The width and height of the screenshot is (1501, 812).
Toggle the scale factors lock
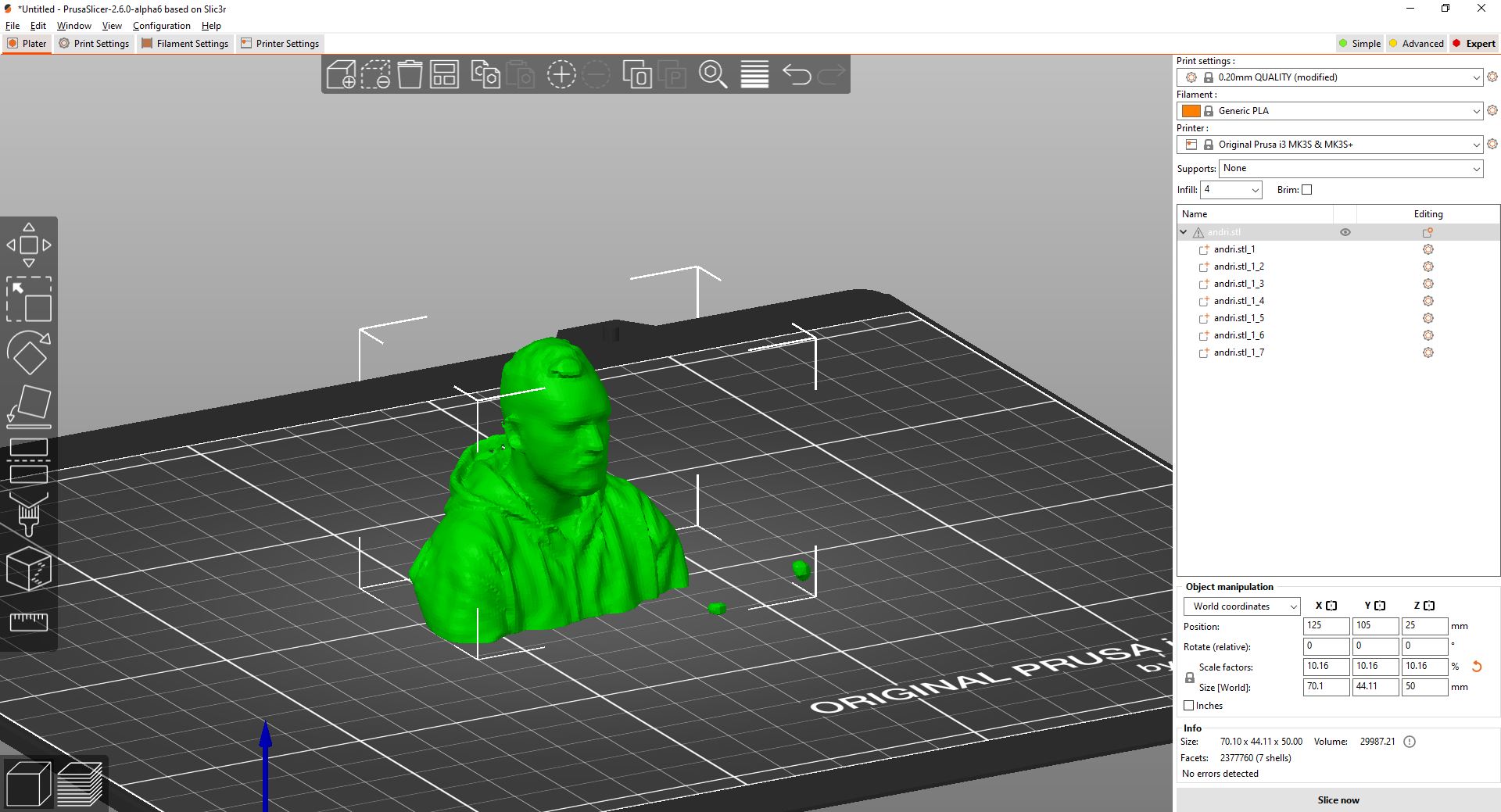[1190, 678]
